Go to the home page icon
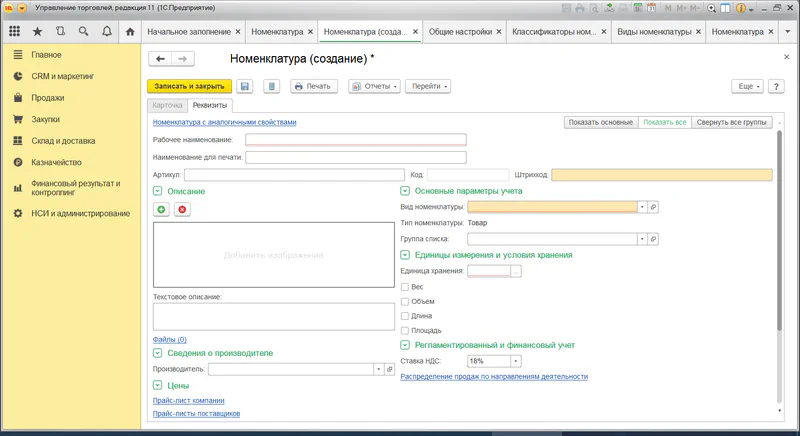 tap(129, 31)
